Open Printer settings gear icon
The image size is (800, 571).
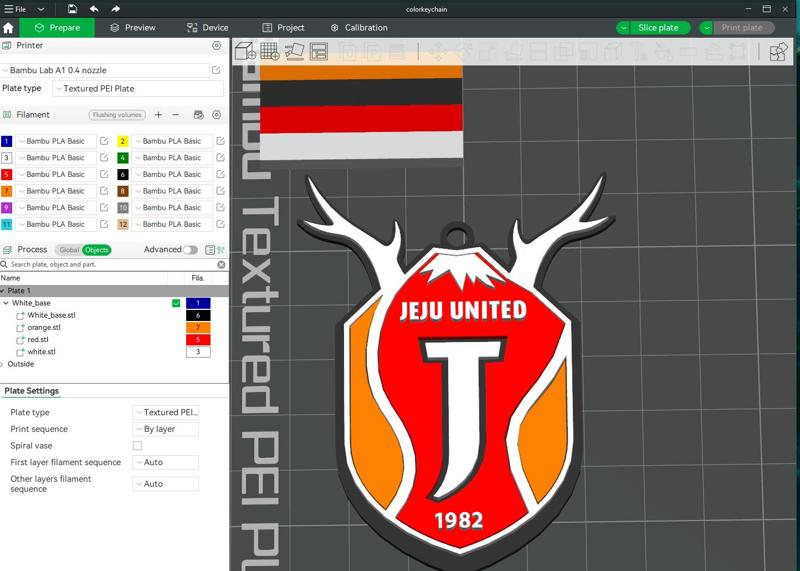(216, 45)
